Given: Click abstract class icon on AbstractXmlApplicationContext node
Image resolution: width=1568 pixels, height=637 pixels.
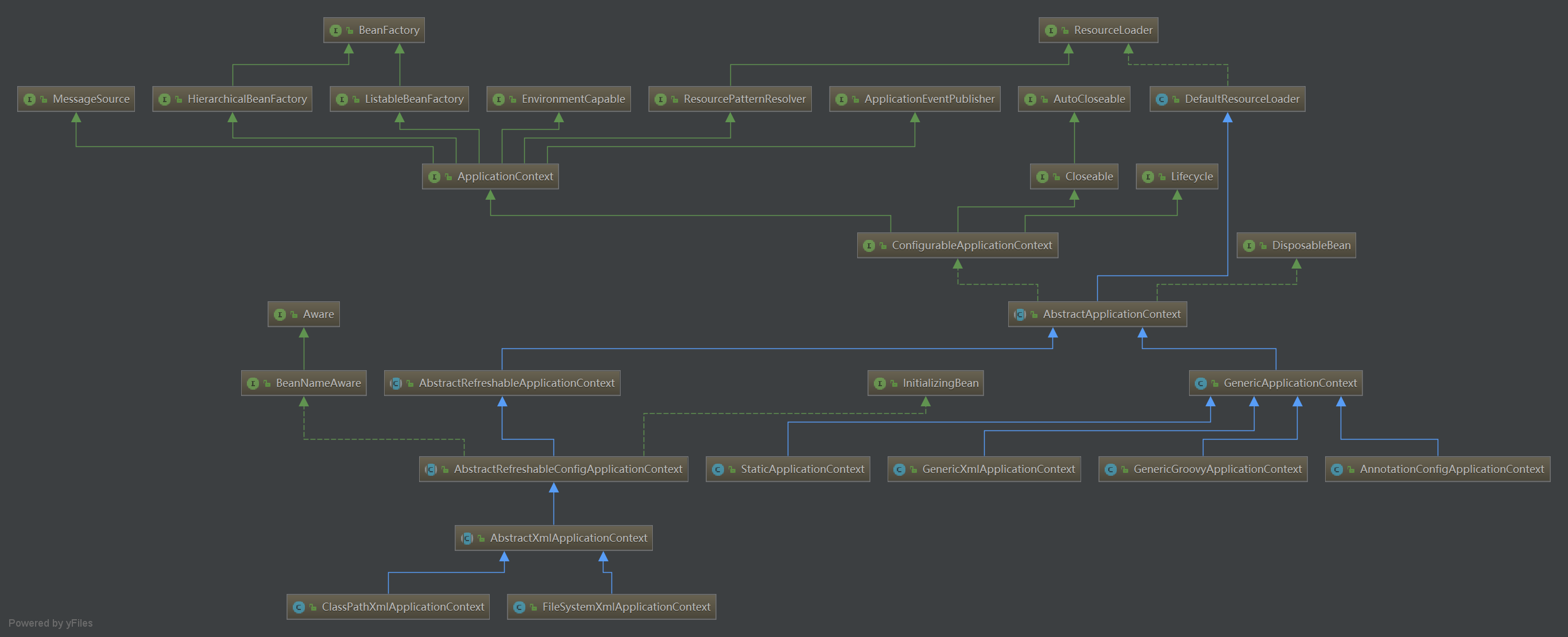Looking at the screenshot, I should click(x=467, y=538).
